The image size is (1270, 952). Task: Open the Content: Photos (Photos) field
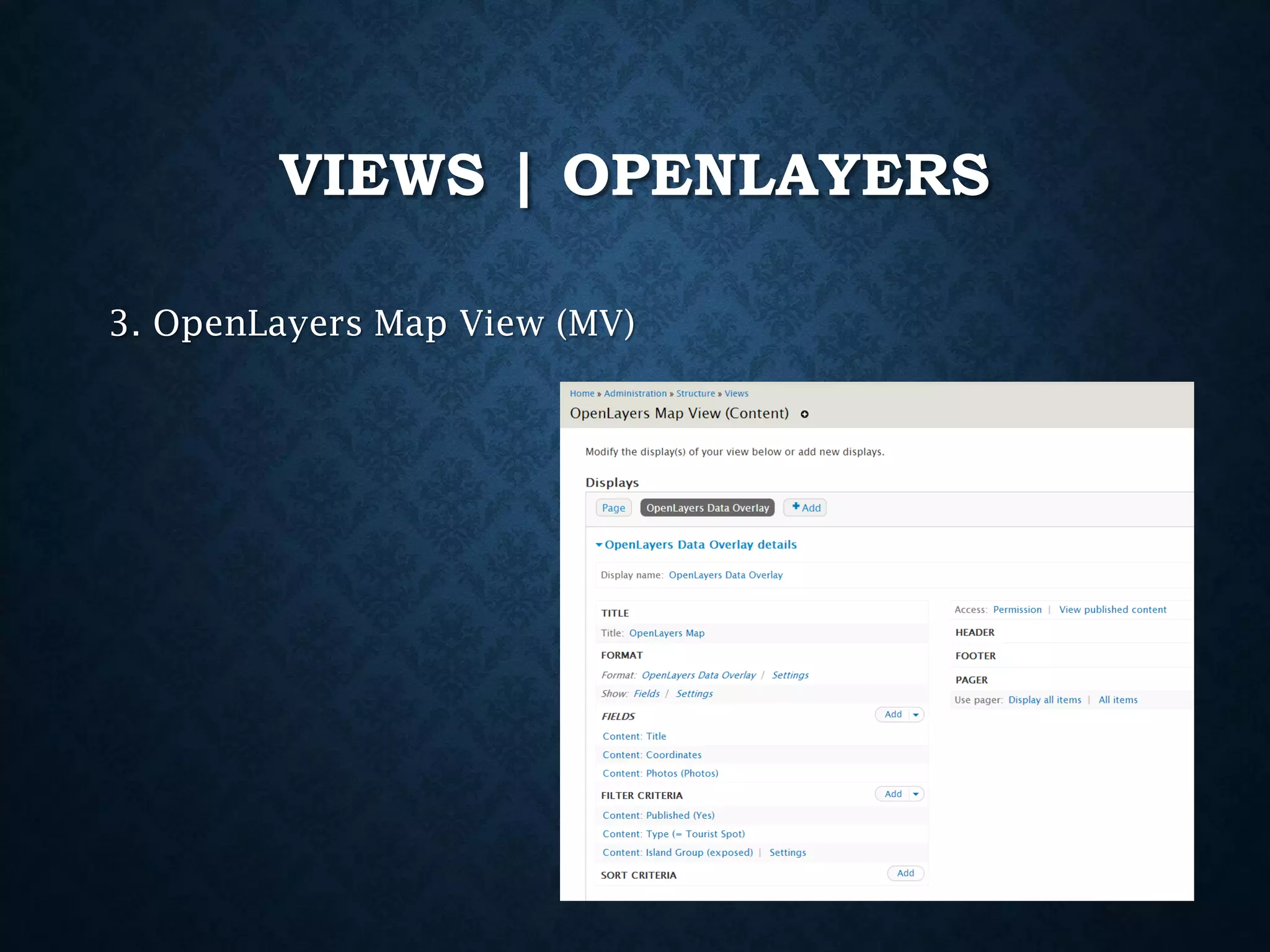[x=660, y=773]
